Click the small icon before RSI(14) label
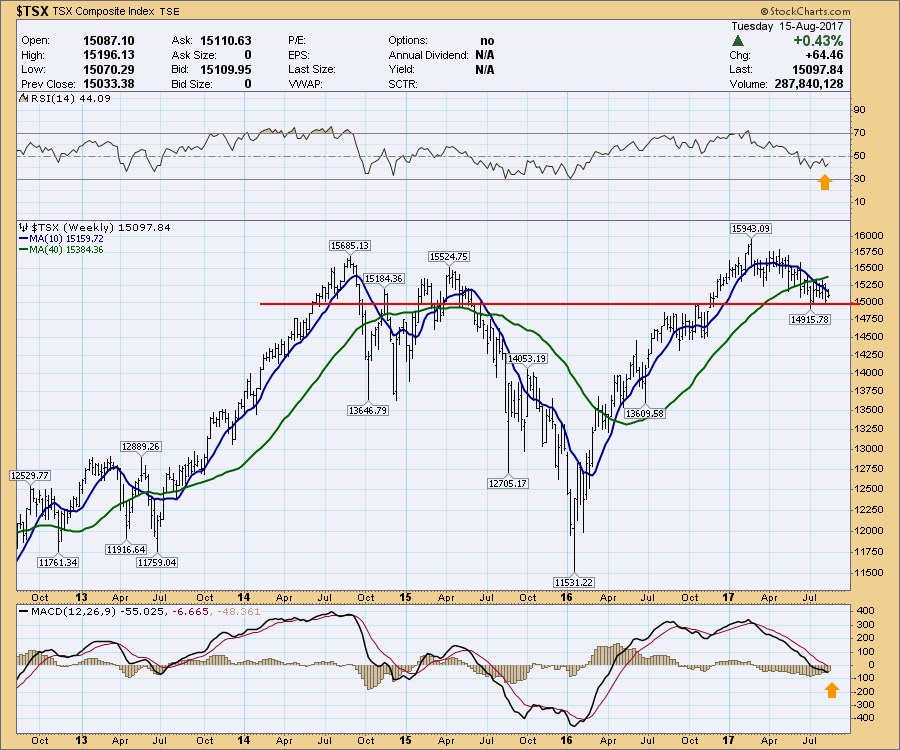 click(24, 98)
